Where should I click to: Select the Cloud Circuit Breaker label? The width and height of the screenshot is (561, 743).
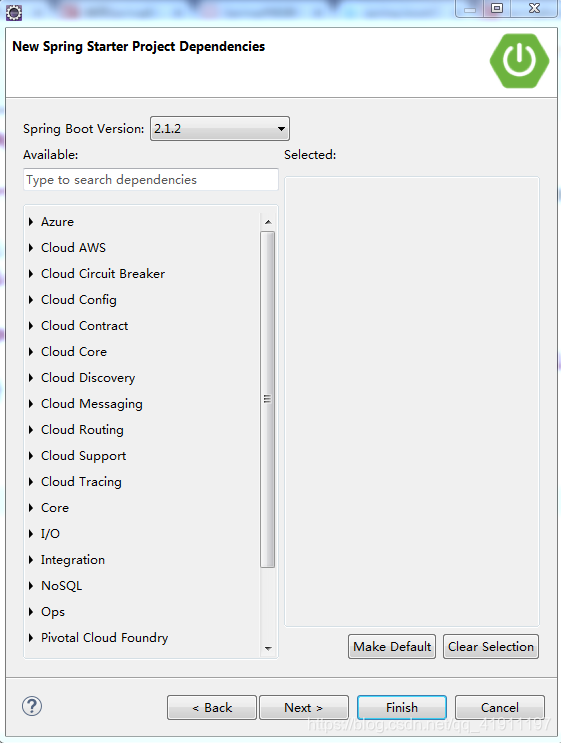(x=103, y=274)
